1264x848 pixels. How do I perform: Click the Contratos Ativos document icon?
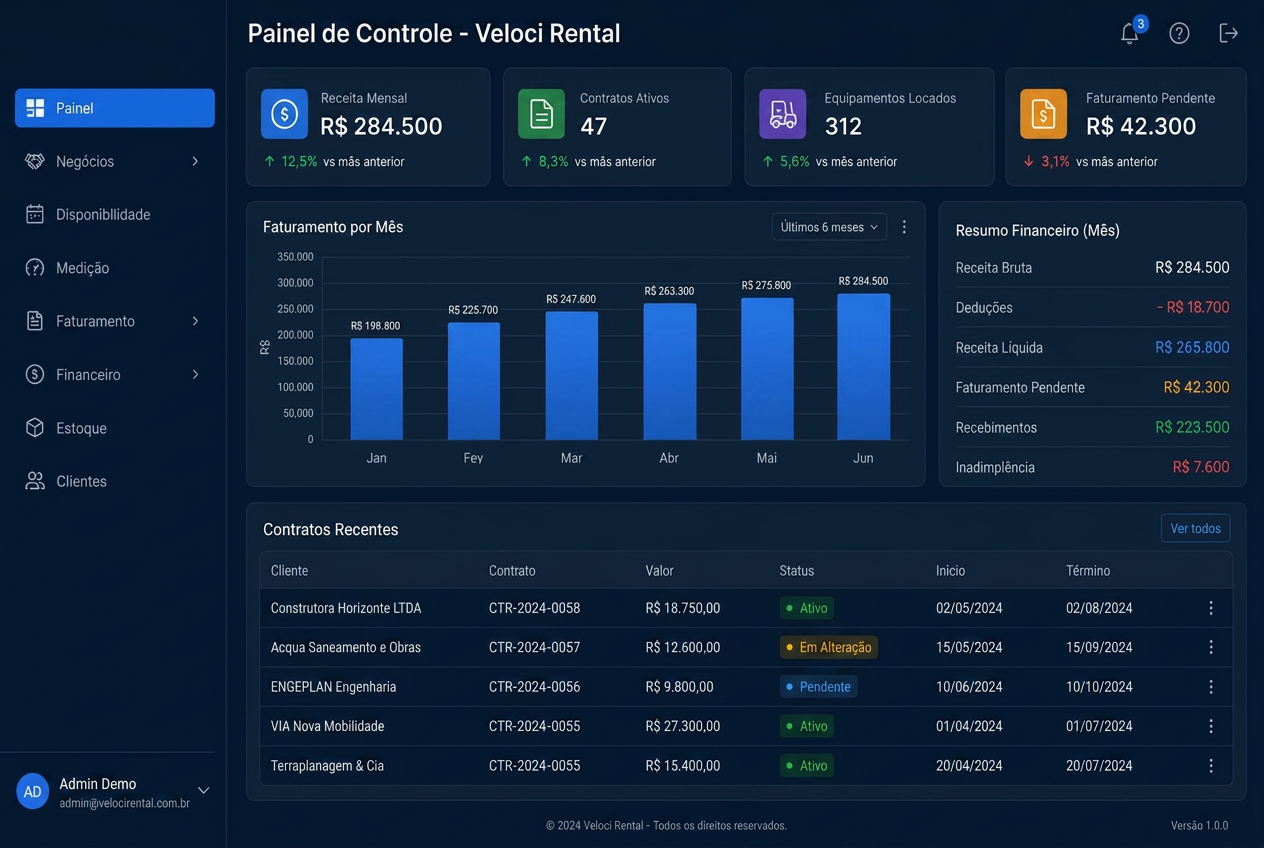point(541,114)
